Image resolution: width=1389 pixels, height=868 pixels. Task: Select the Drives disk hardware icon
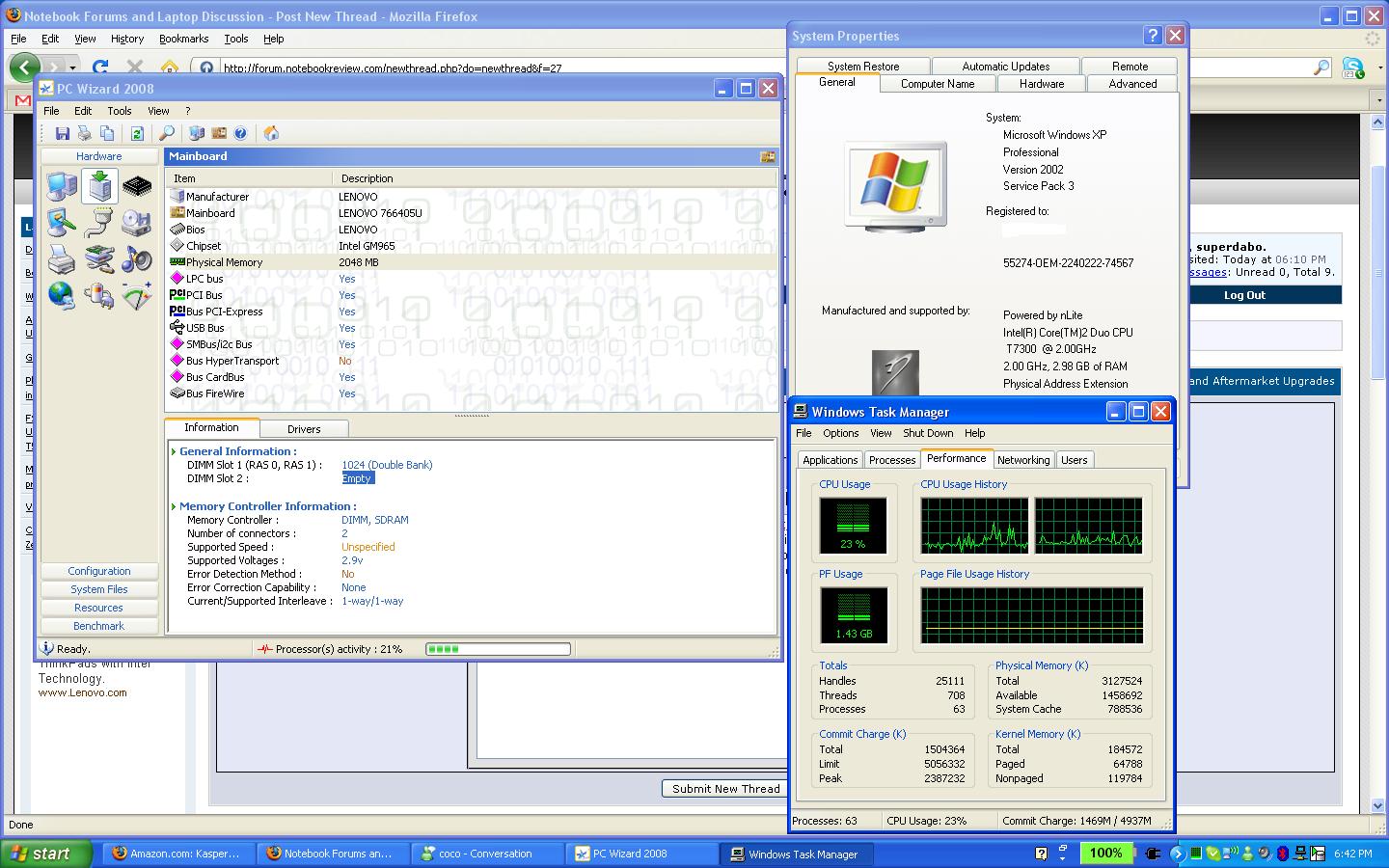(137, 223)
